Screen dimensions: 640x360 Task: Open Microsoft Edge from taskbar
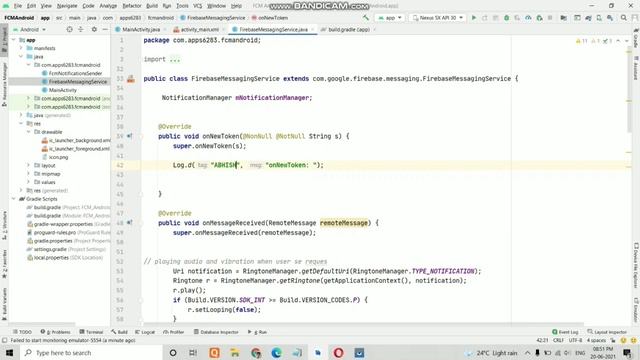click(x=276, y=353)
